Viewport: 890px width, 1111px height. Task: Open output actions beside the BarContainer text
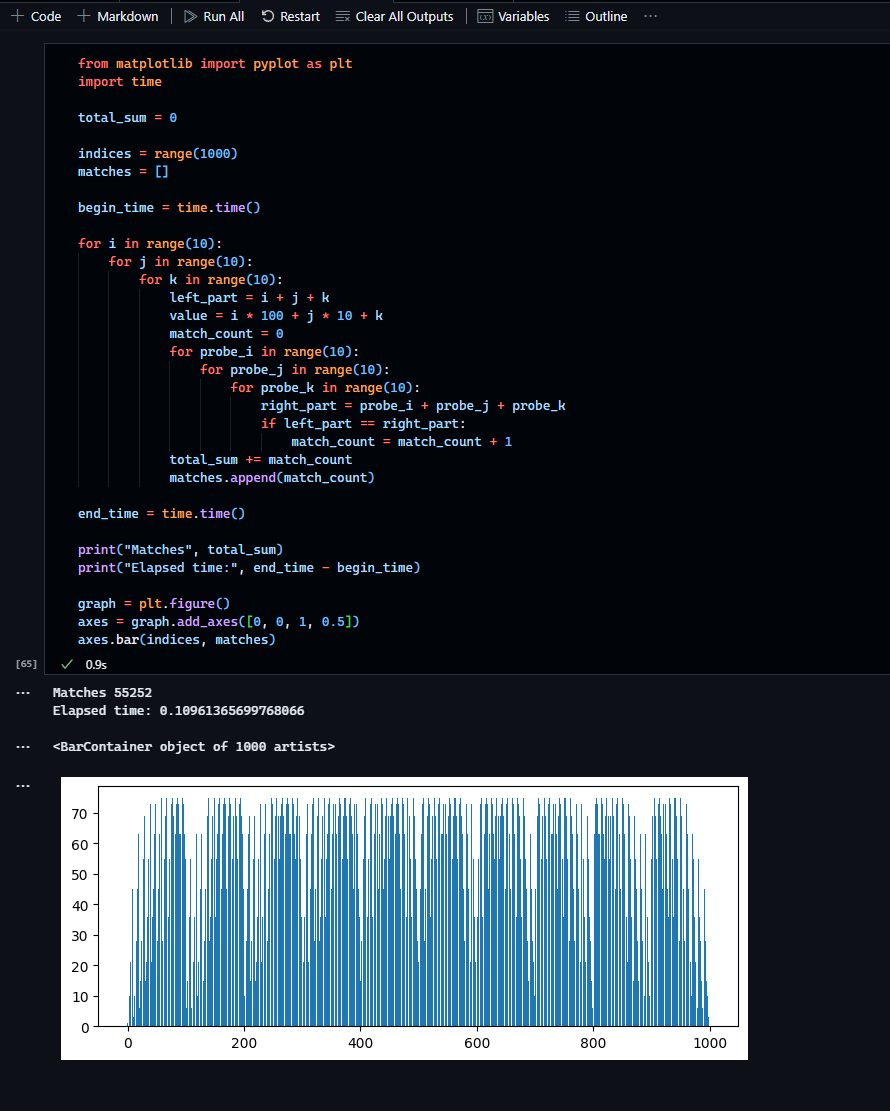(23, 747)
